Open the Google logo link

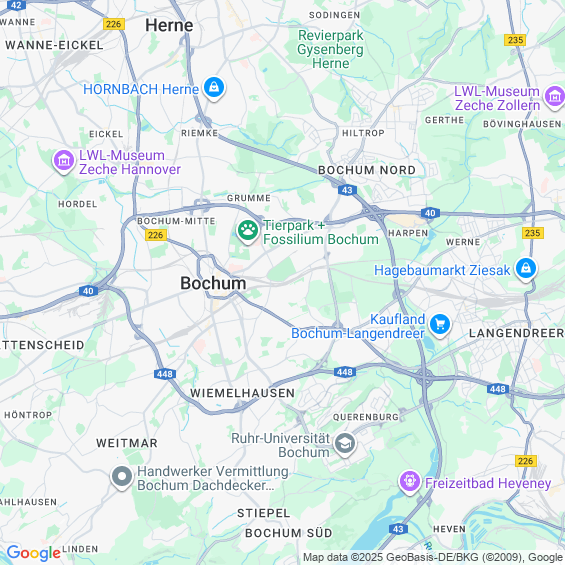[x=34, y=553]
